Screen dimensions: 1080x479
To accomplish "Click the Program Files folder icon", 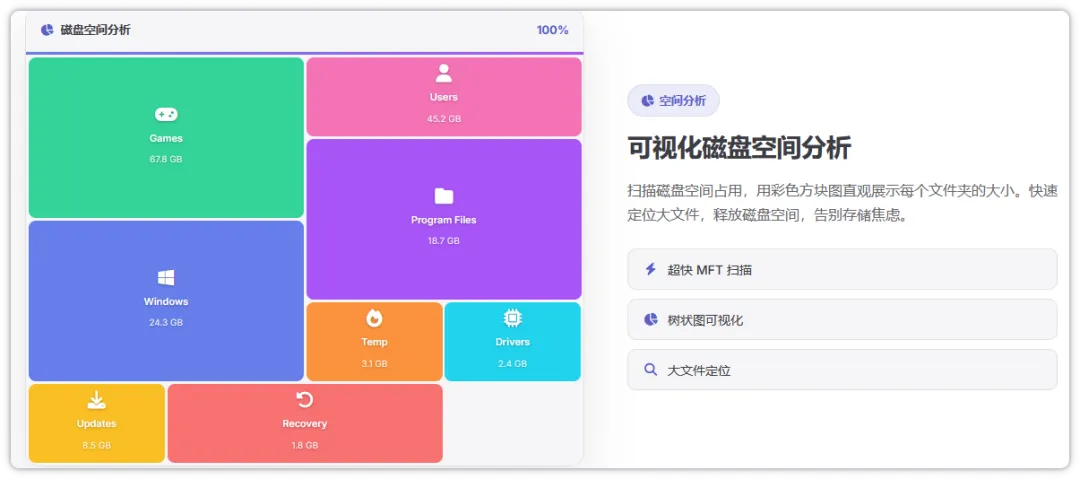I will click(444, 196).
